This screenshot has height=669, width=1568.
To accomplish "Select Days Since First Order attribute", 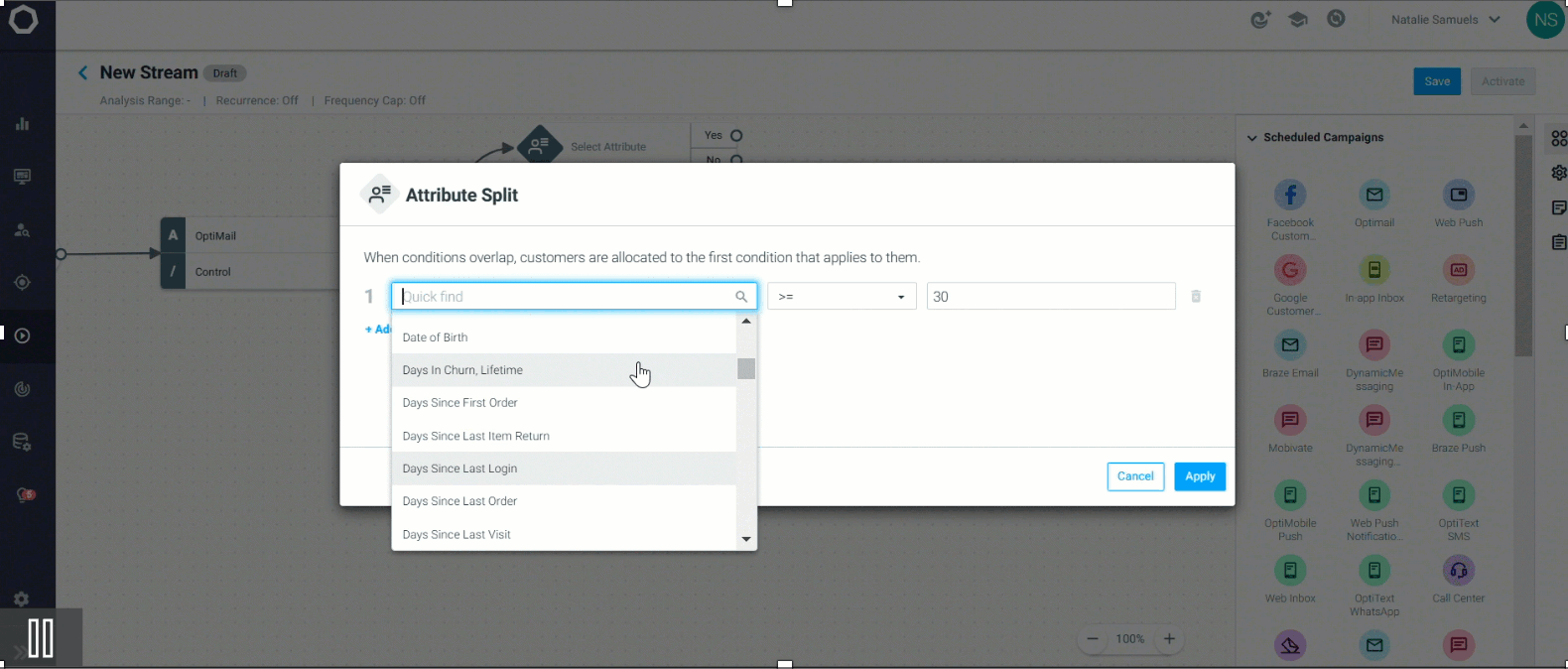I will (564, 403).
